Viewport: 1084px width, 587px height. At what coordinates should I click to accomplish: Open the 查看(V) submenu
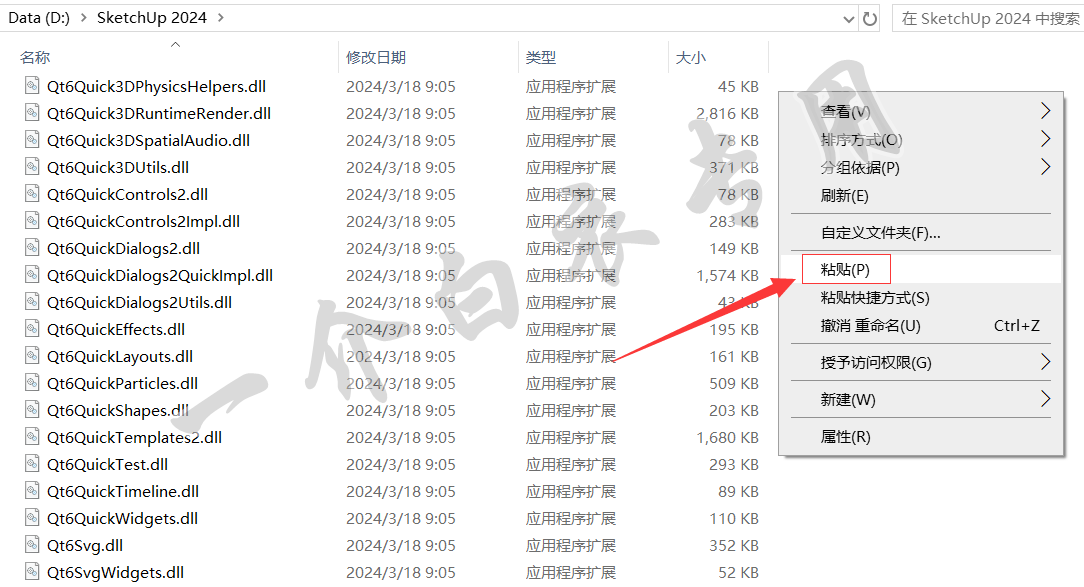pos(921,111)
